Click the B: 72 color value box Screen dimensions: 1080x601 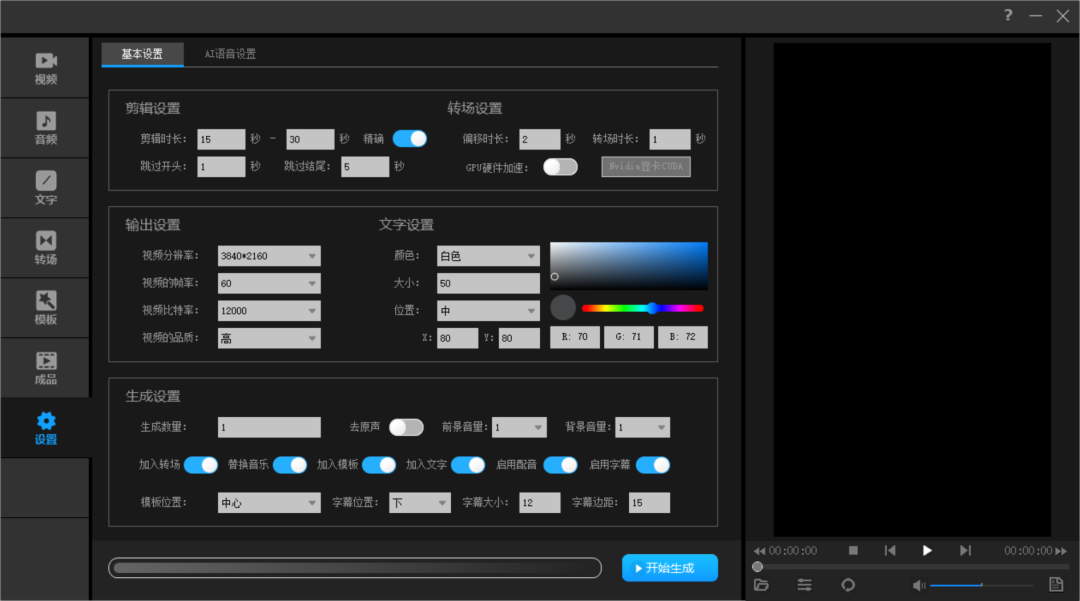tap(683, 337)
